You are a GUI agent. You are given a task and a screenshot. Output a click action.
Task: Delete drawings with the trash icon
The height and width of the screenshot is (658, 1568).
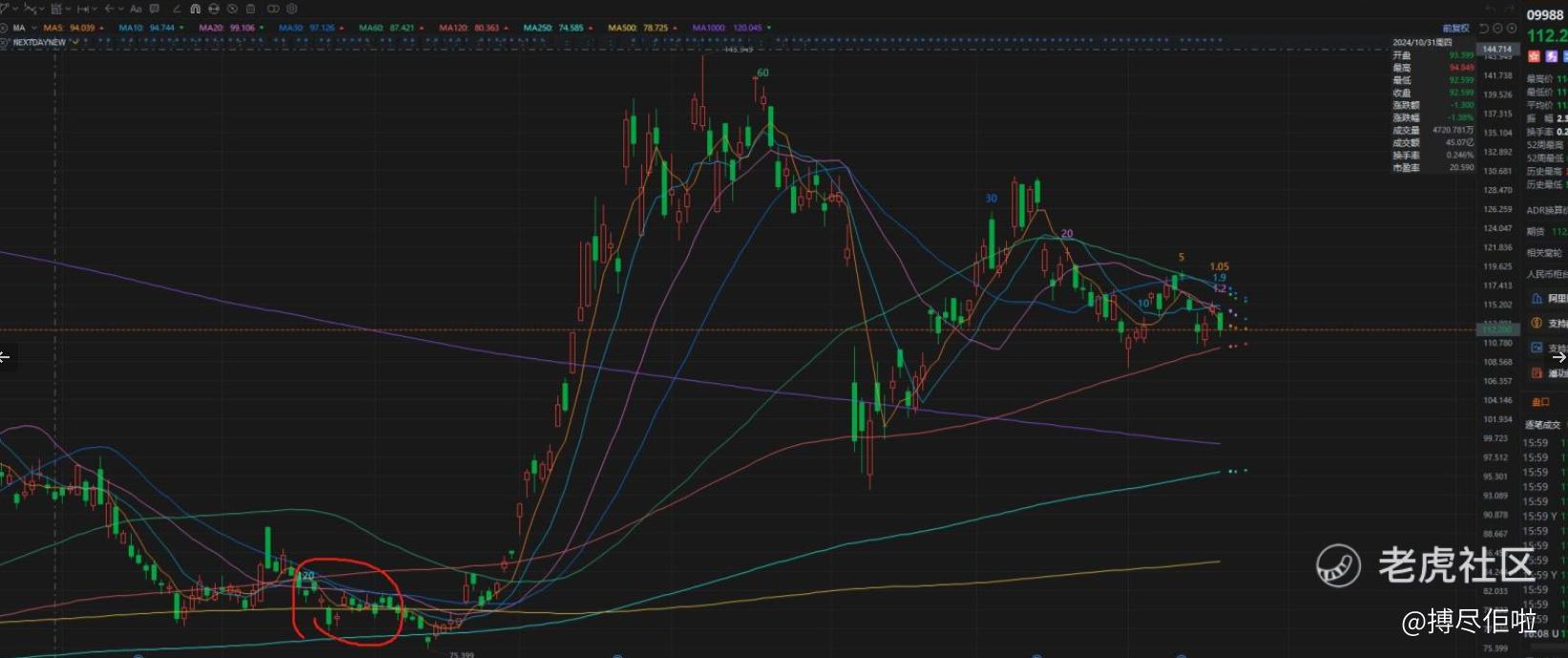[x=250, y=9]
